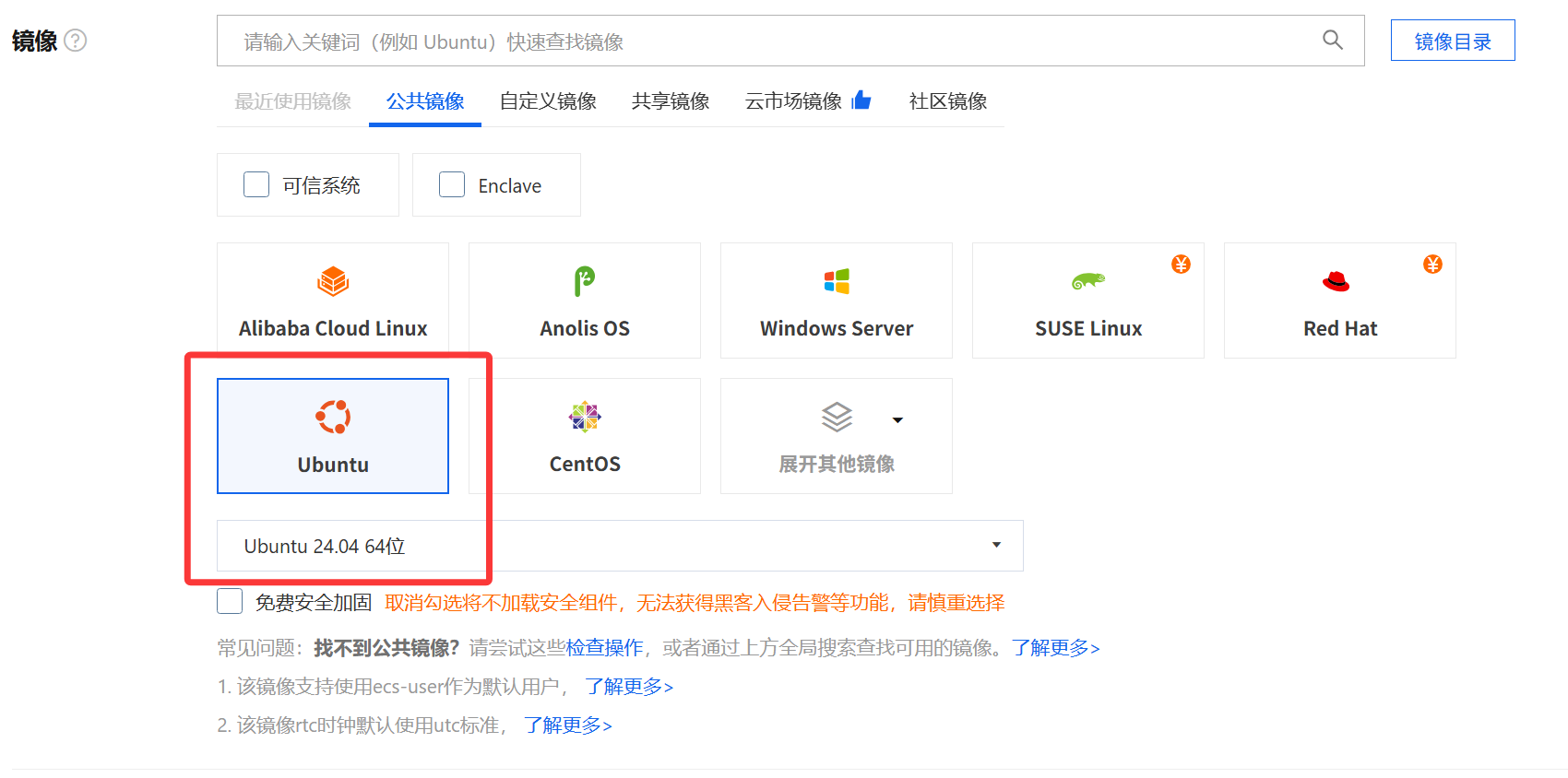This screenshot has width=1568, height=778.
Task: Check the 免费安全加固 option
Action: [230, 601]
